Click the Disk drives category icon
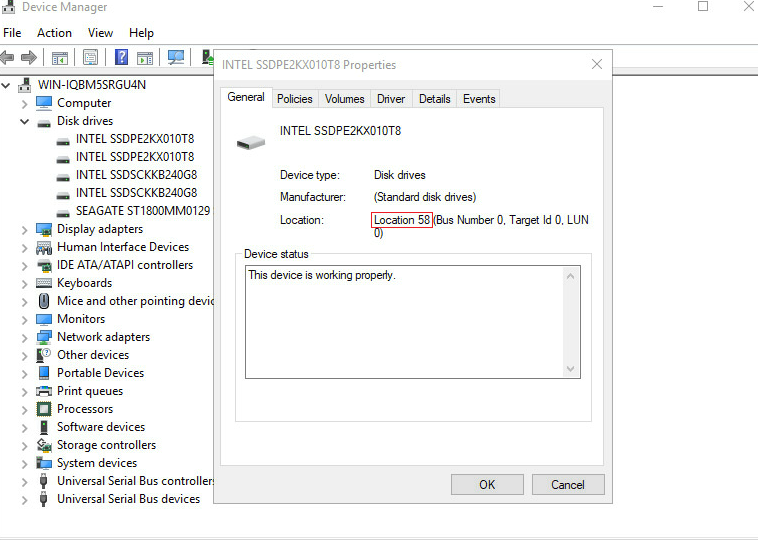758x540 pixels. point(44,122)
